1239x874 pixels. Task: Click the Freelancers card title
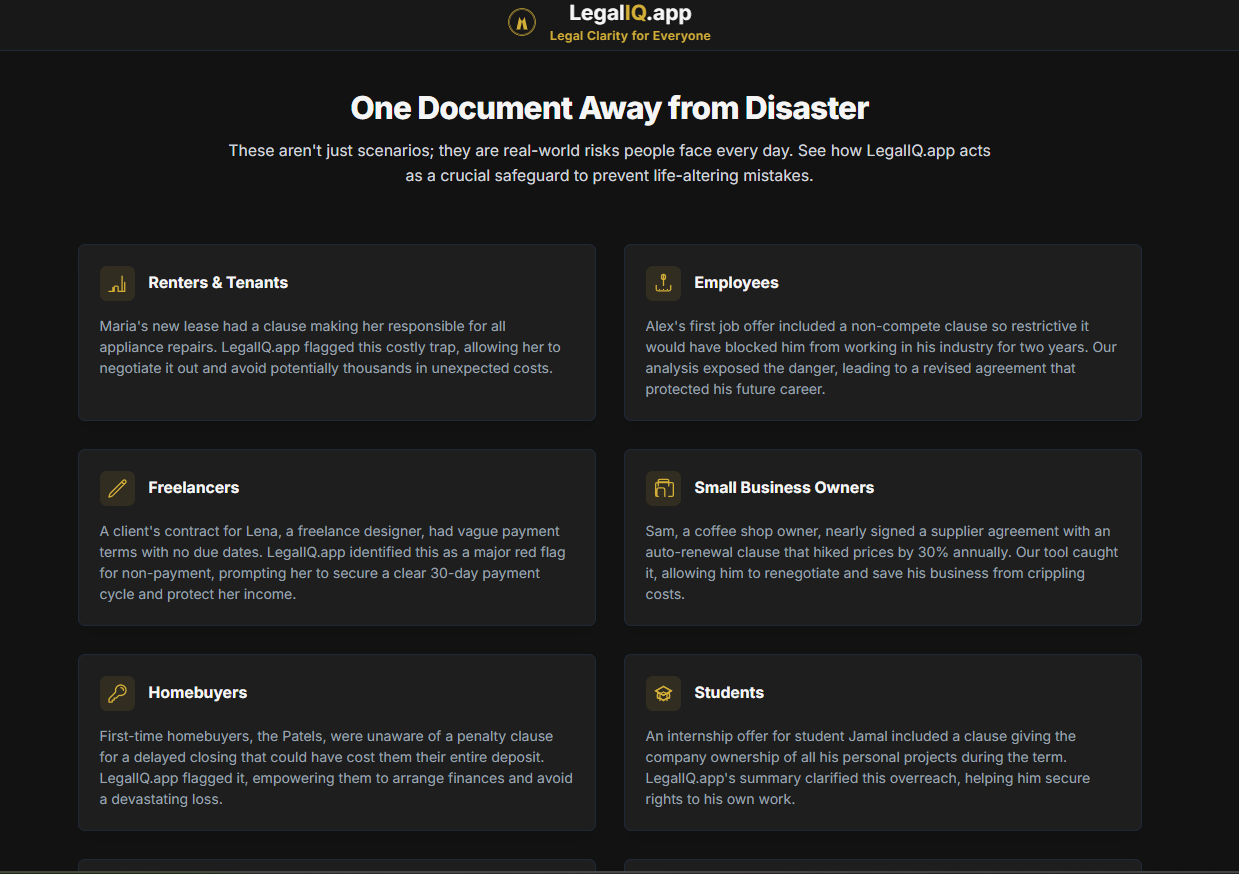coord(194,488)
